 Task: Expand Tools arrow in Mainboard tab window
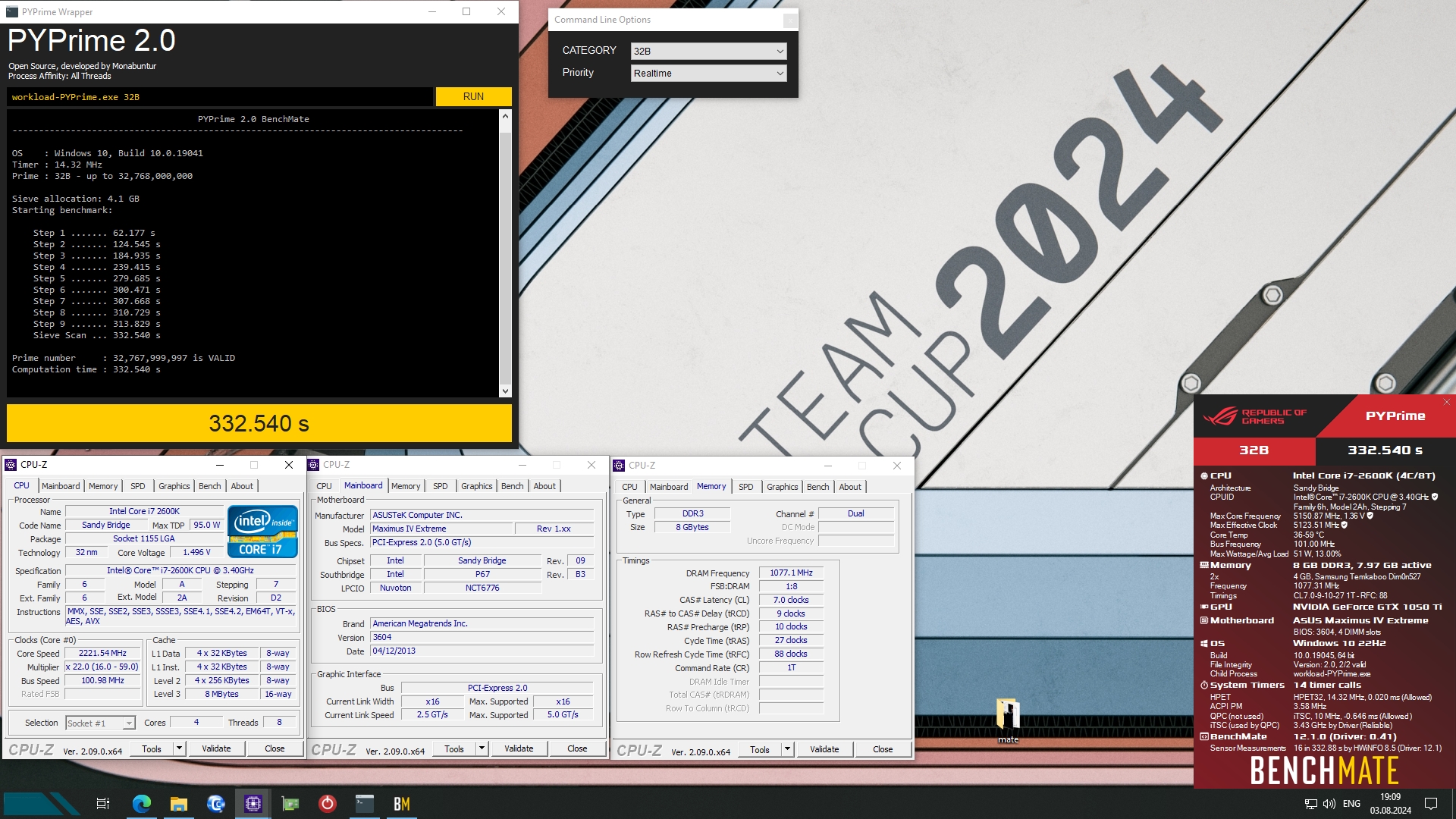(482, 748)
